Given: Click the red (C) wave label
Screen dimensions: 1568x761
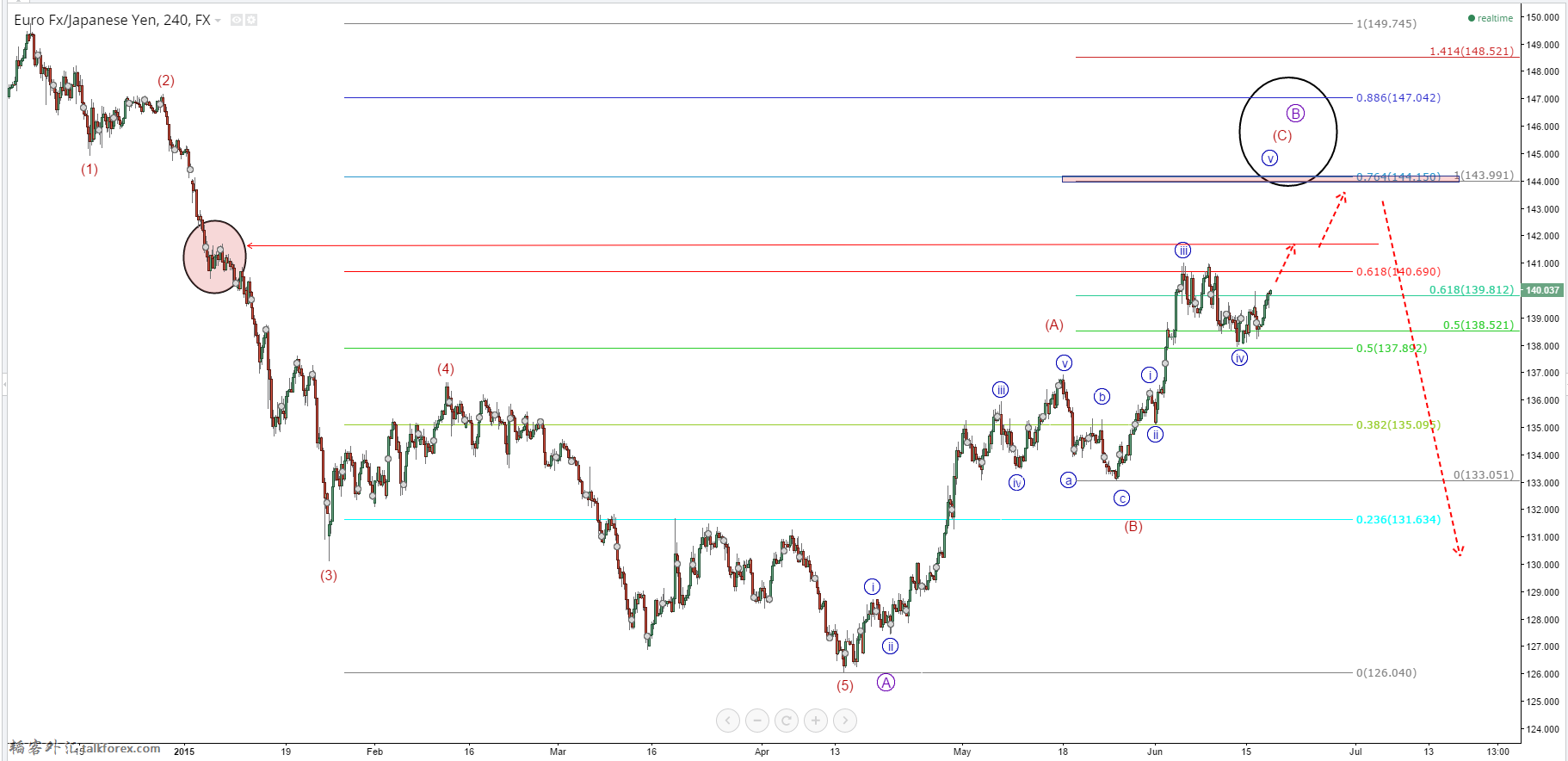Looking at the screenshot, I should [1282, 136].
